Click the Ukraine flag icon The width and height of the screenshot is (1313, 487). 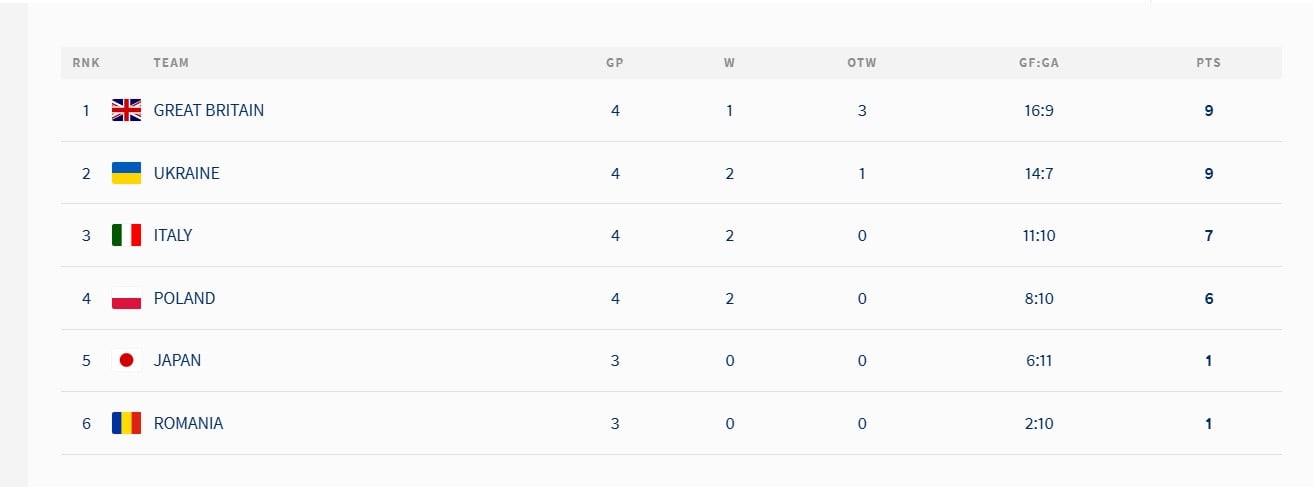pyautogui.click(x=126, y=173)
